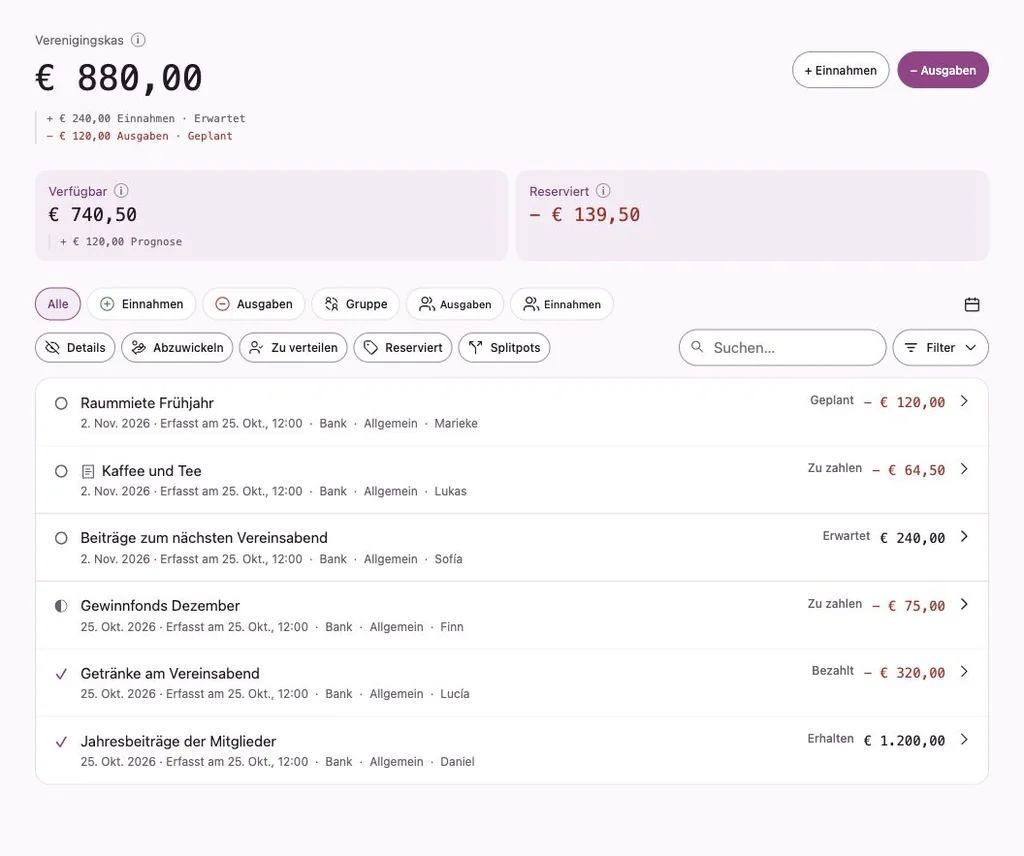Click receipt icon on Kaffee und Tee
This screenshot has height=856, width=1024.
[x=88, y=471]
